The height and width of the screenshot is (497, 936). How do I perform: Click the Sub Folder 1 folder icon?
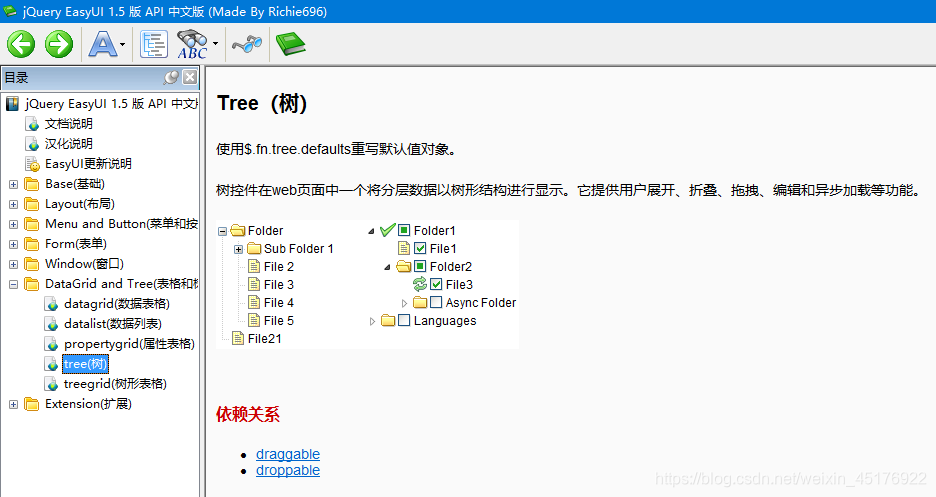tap(254, 248)
